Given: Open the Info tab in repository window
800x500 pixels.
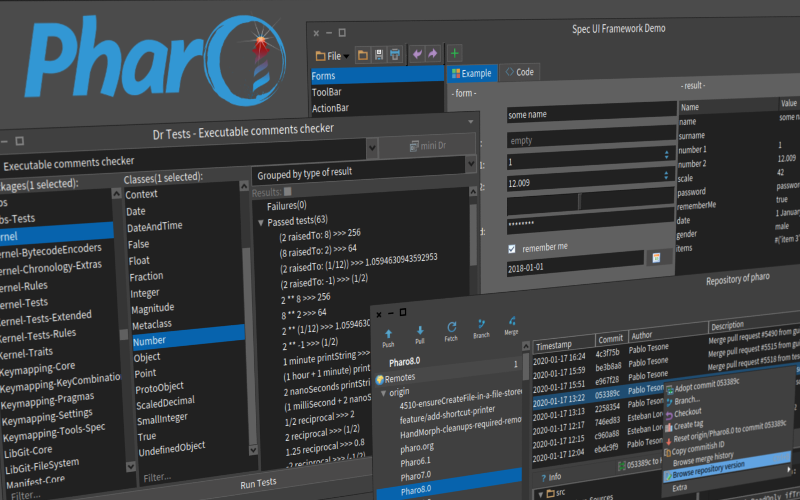Looking at the screenshot, I should (551, 477).
